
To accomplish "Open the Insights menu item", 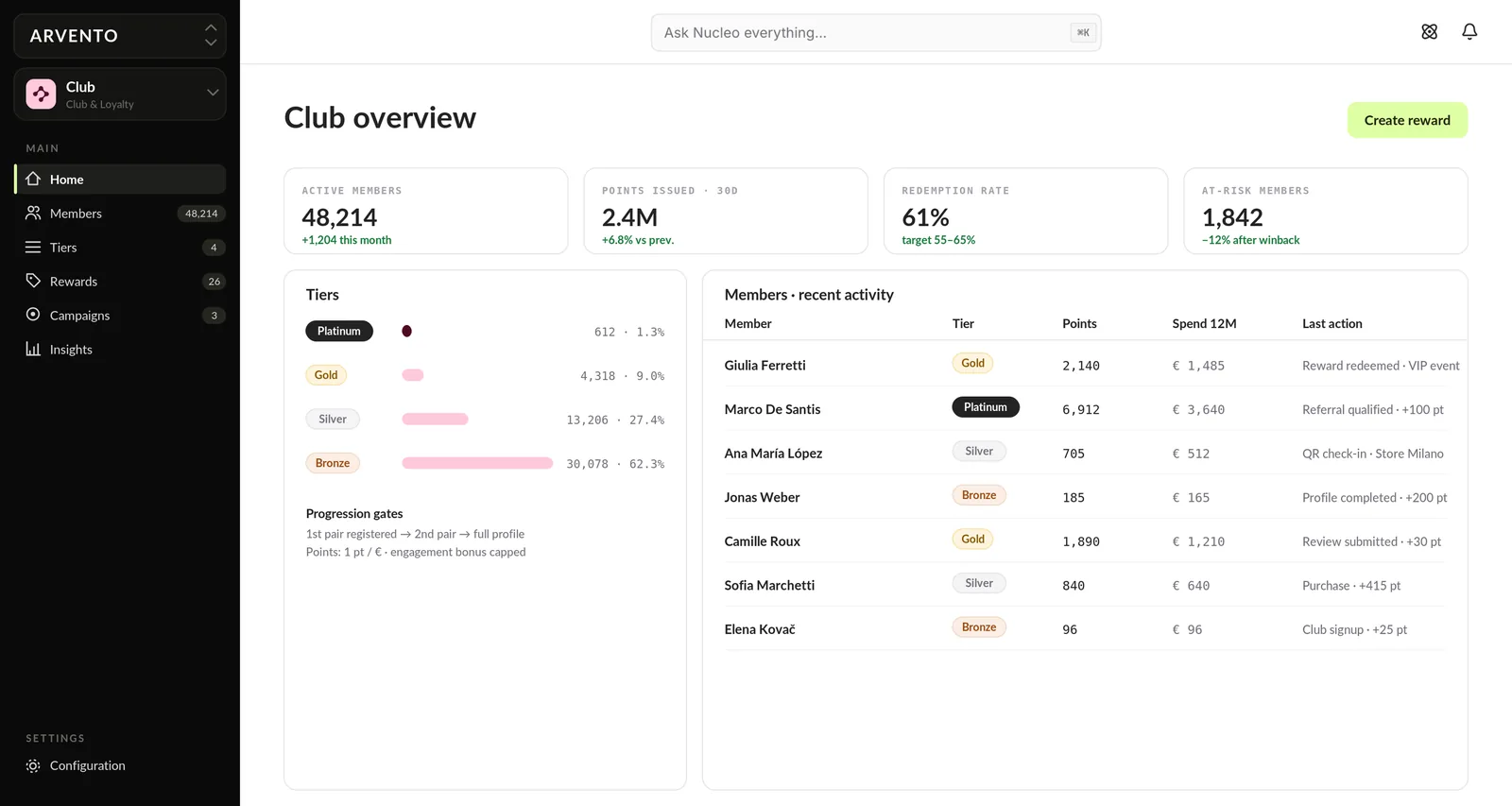I will coord(120,349).
